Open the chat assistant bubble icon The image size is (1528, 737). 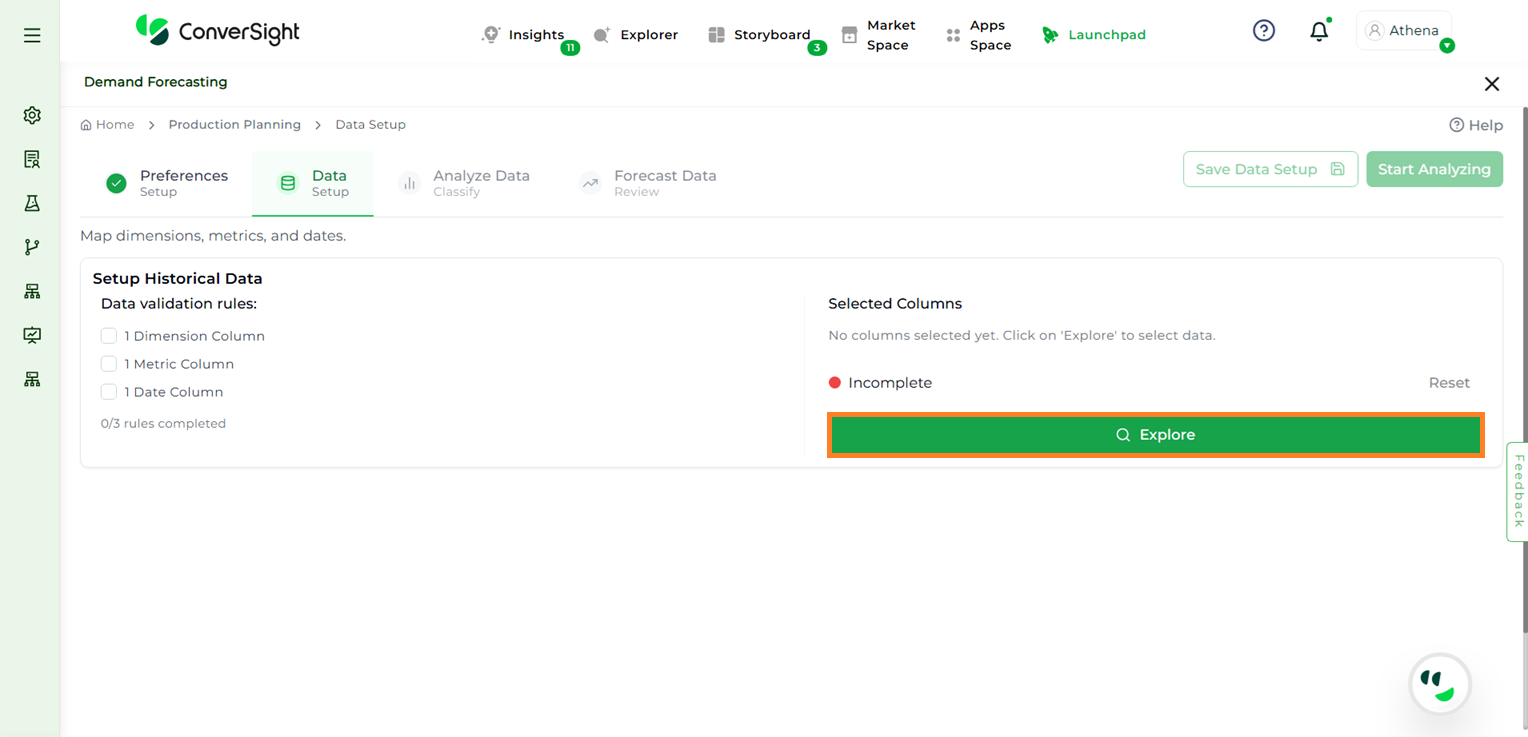(1439, 685)
